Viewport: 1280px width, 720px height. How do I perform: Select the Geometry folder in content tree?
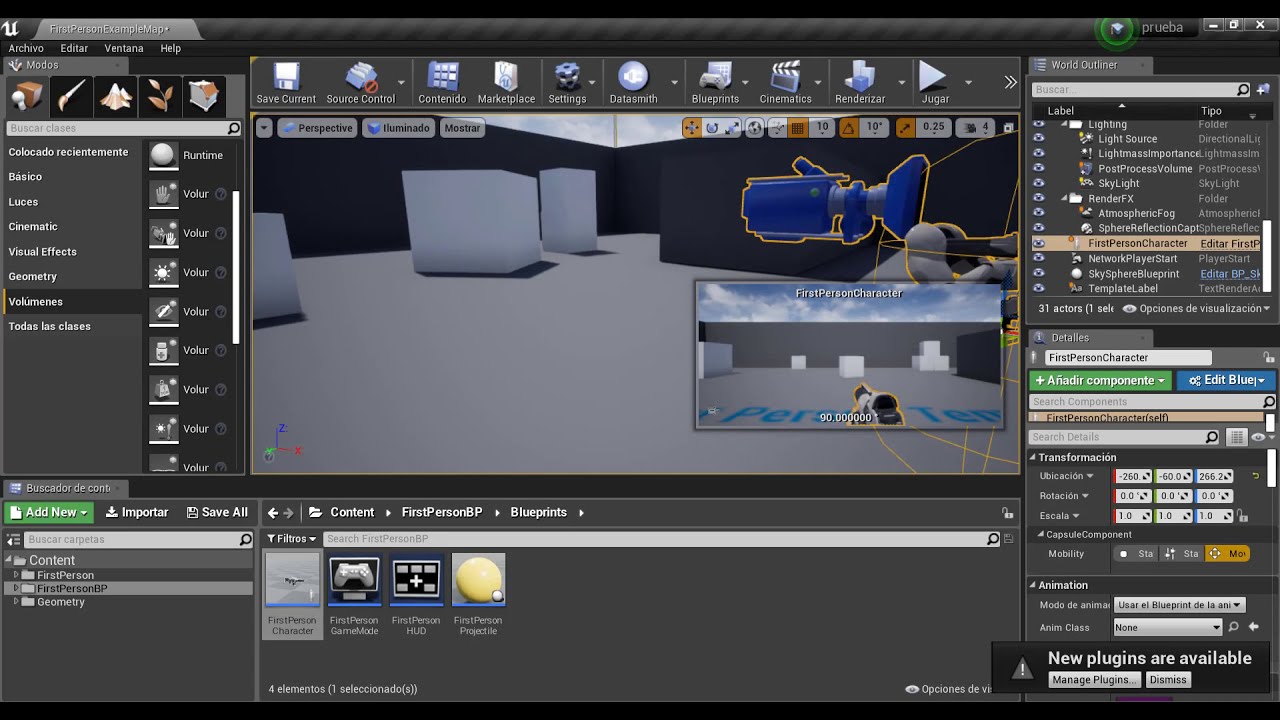click(x=61, y=602)
